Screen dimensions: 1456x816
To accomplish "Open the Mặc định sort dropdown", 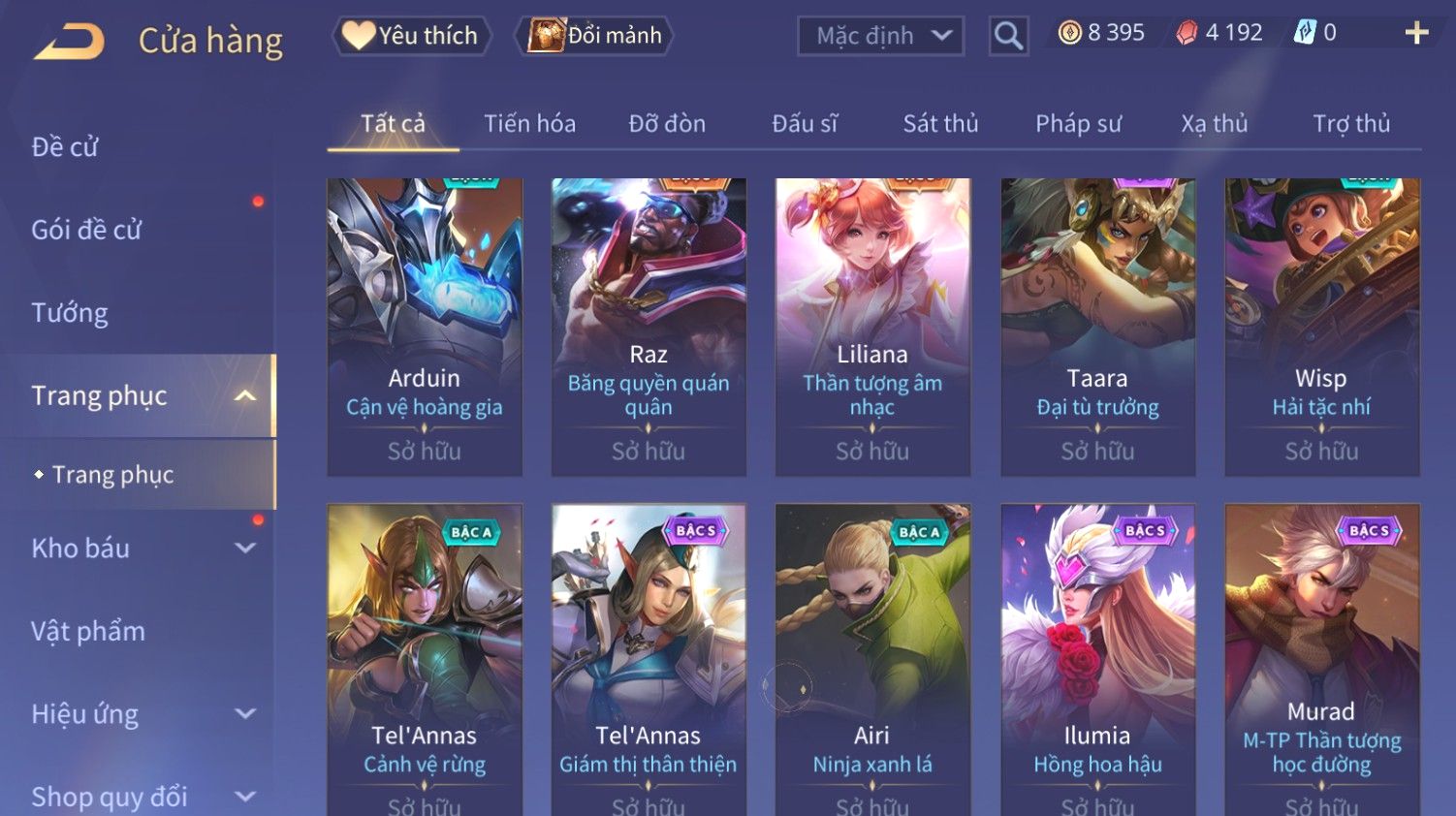I will (880, 36).
